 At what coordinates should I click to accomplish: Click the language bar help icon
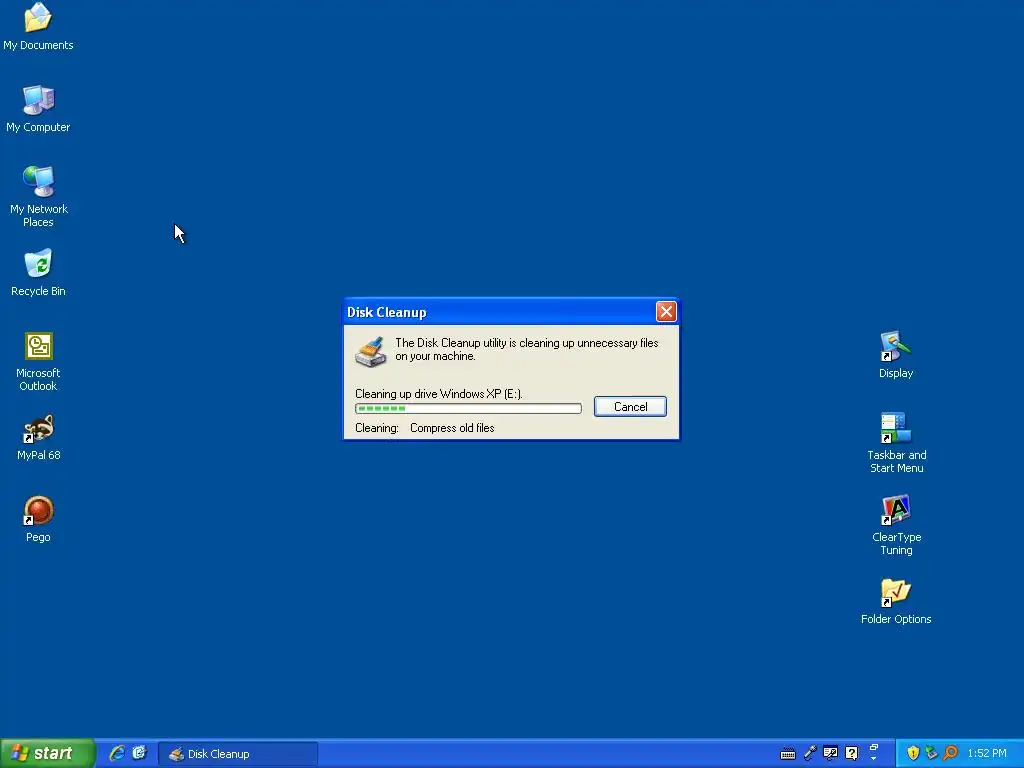(852, 753)
